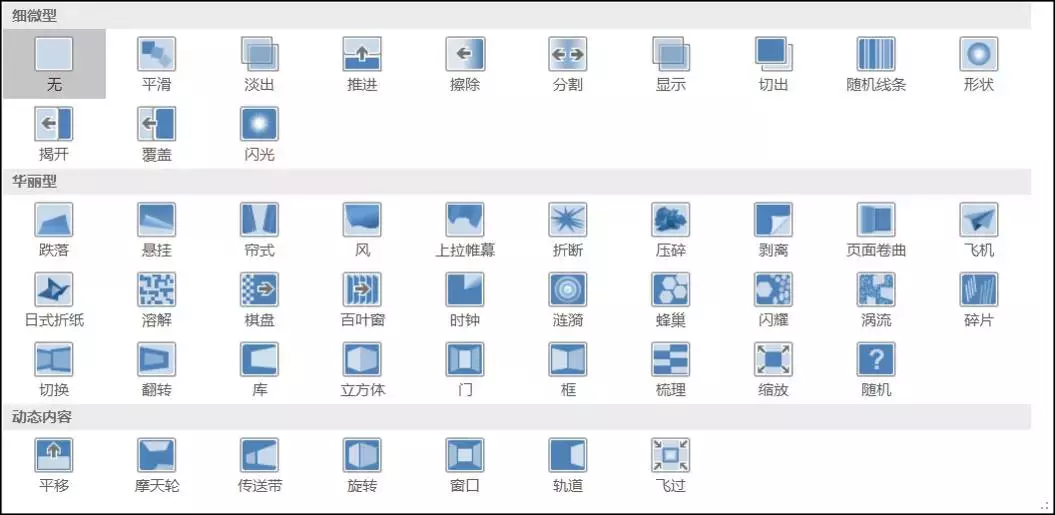This screenshot has height=515, width=1055.
Task: Select the 涟漪 ripple transition
Action: 568,300
